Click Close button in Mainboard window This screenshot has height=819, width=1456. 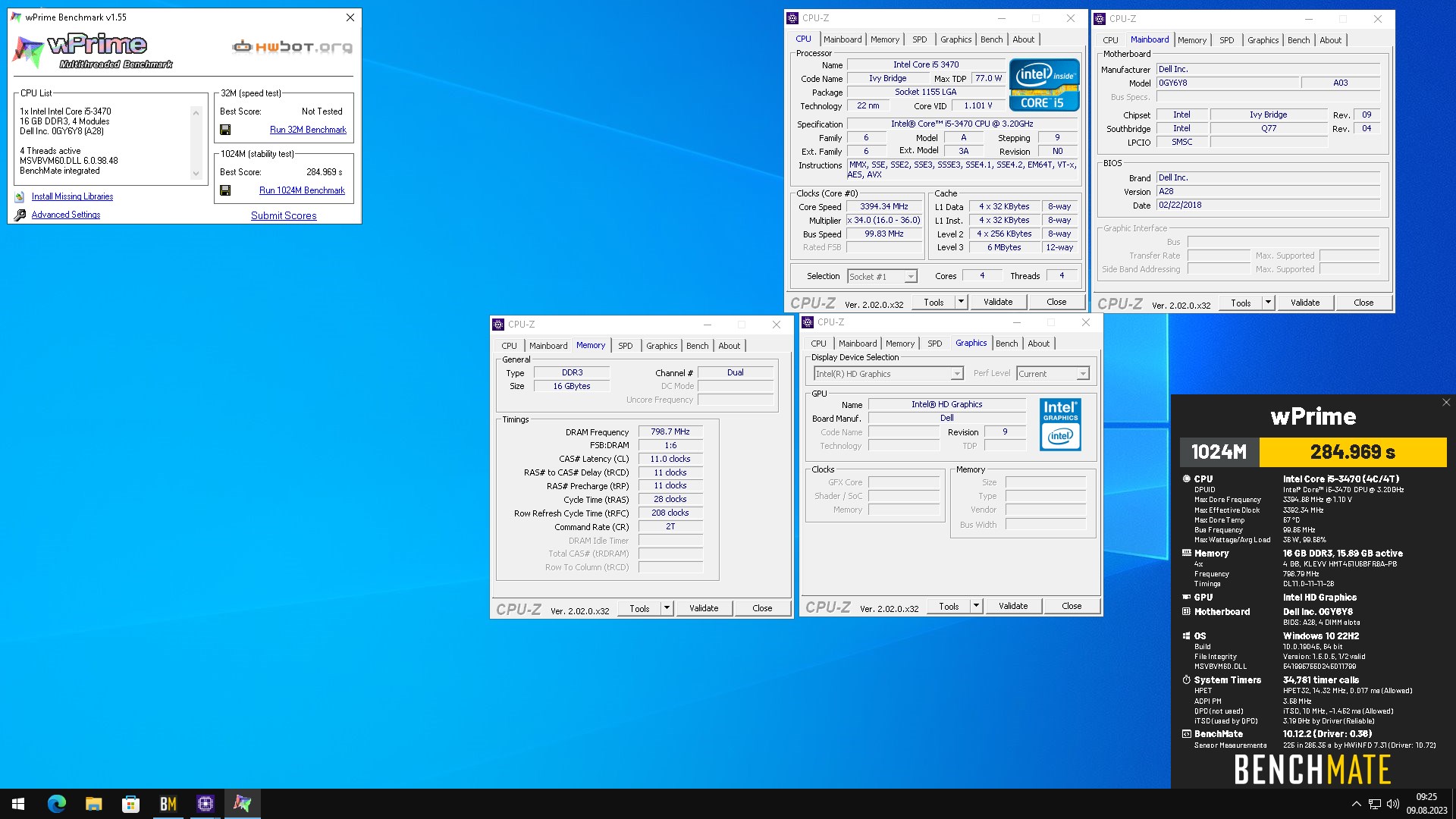1363,303
